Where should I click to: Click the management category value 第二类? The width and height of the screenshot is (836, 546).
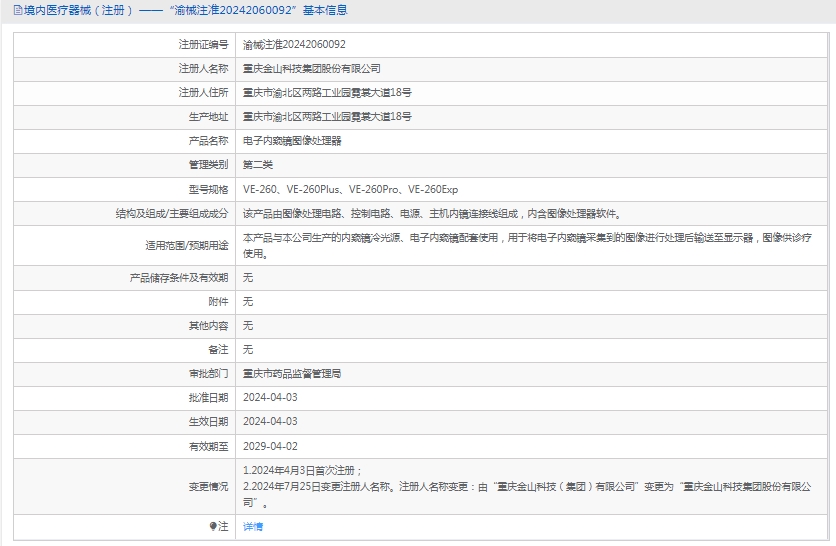point(258,165)
